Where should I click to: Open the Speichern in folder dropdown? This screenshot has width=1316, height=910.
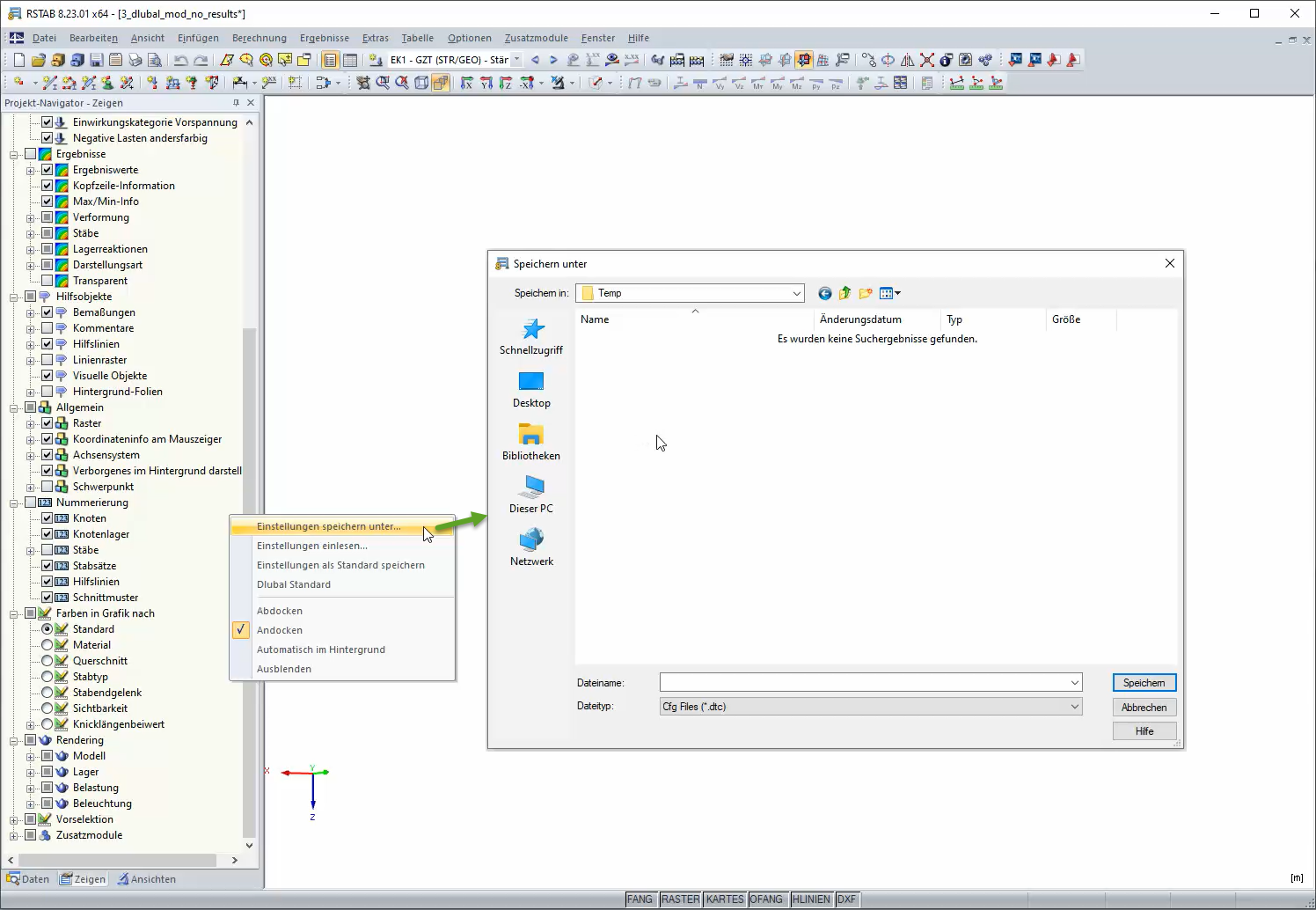[796, 293]
